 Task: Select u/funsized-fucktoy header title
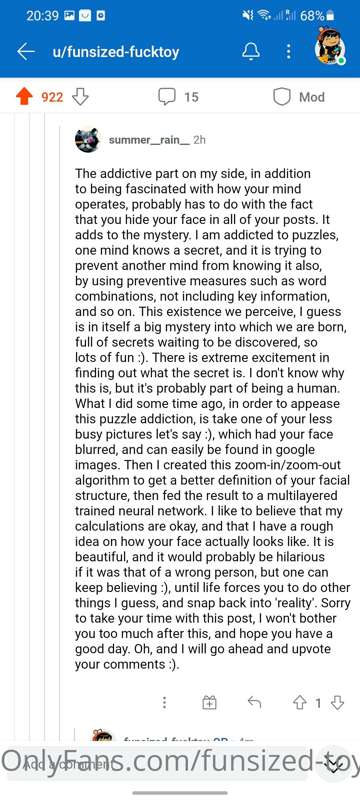[116, 52]
